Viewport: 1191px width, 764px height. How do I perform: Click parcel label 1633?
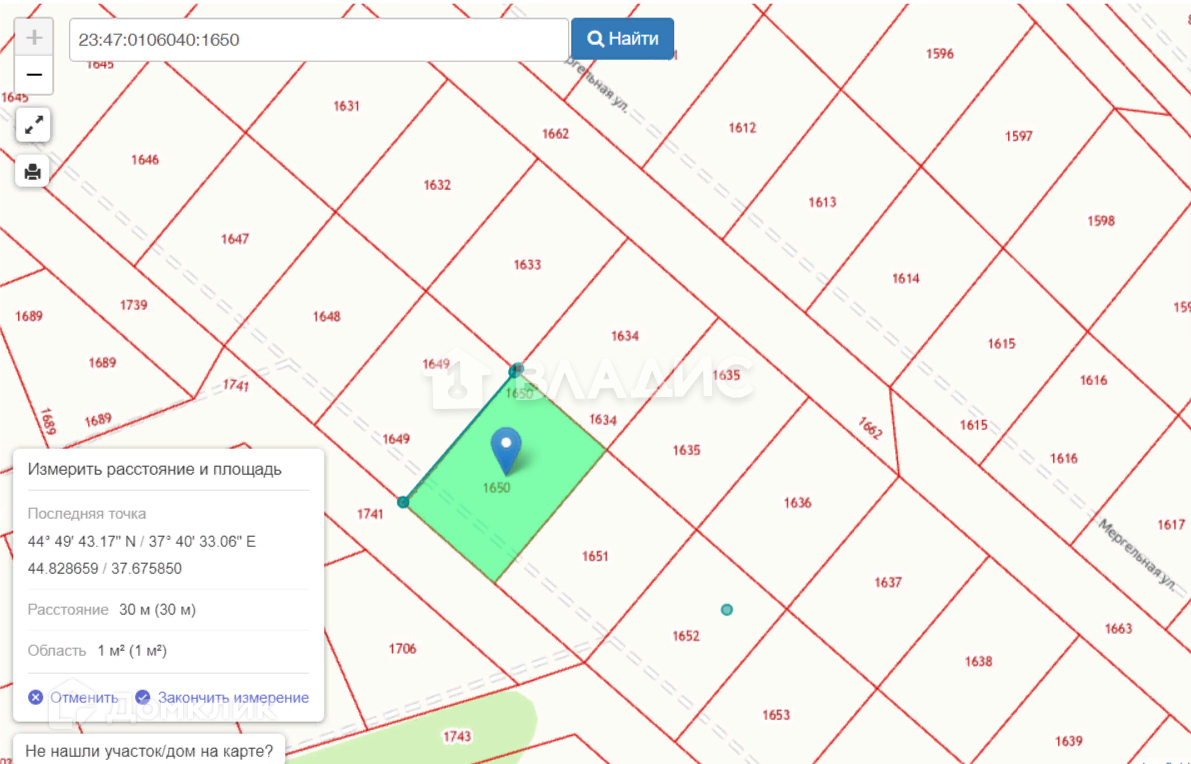tap(527, 265)
